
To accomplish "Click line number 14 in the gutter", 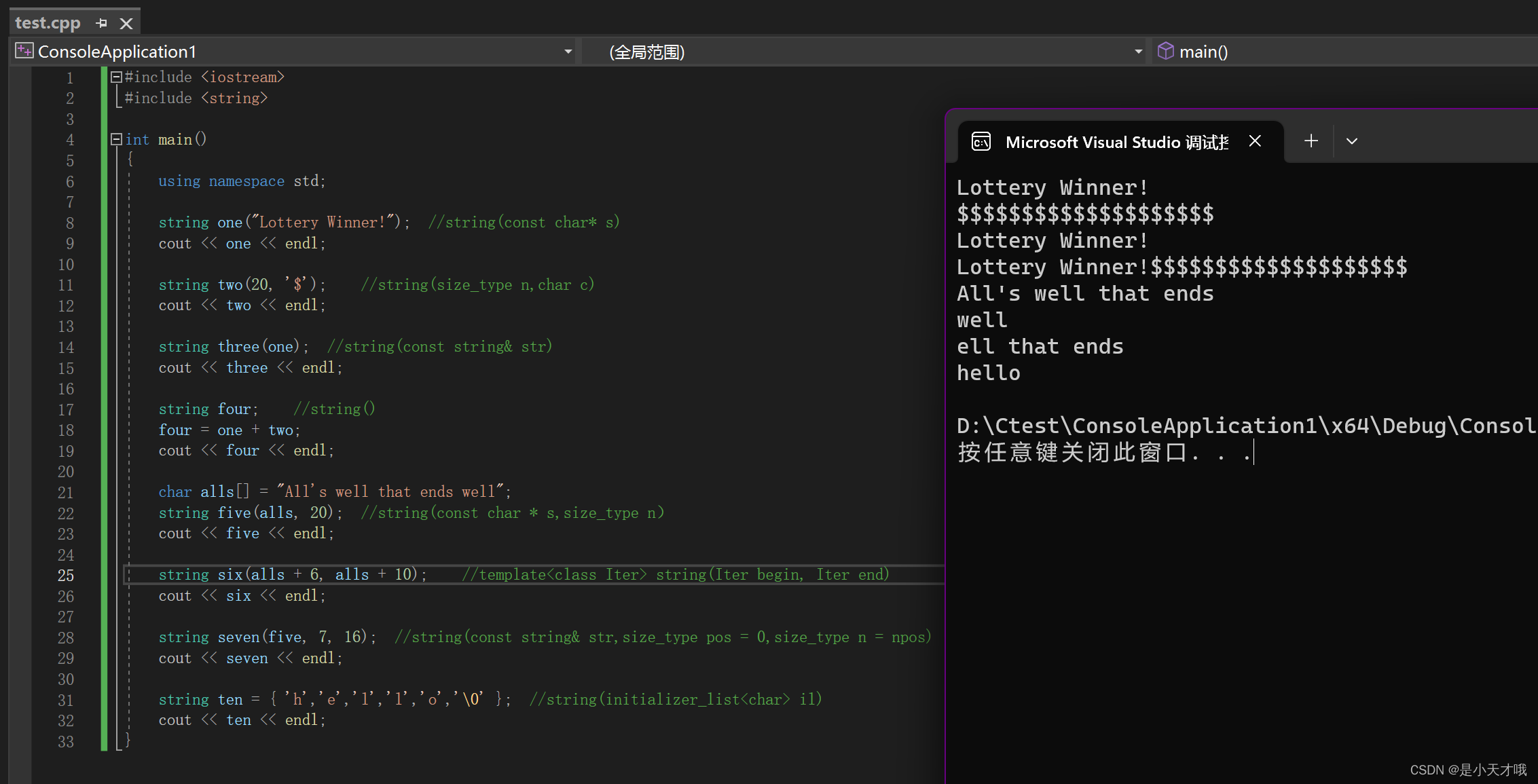I will pos(66,347).
